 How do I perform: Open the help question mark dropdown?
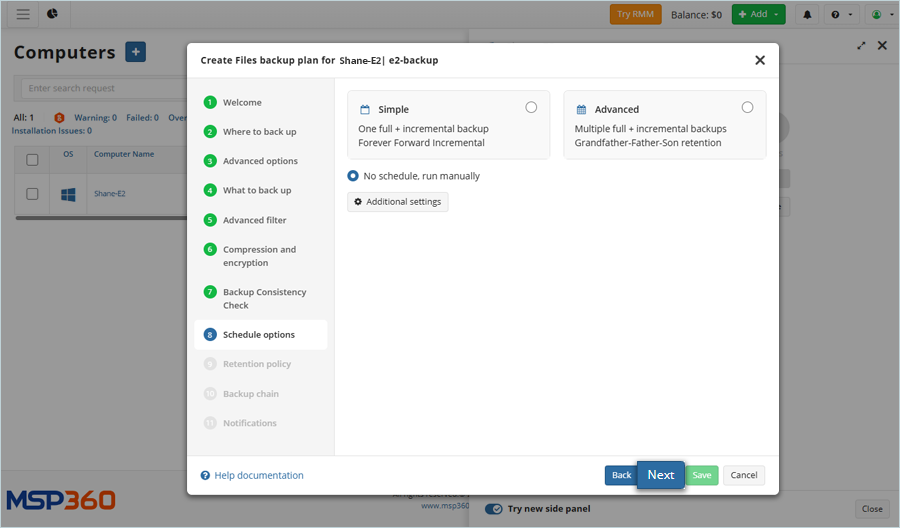840,15
